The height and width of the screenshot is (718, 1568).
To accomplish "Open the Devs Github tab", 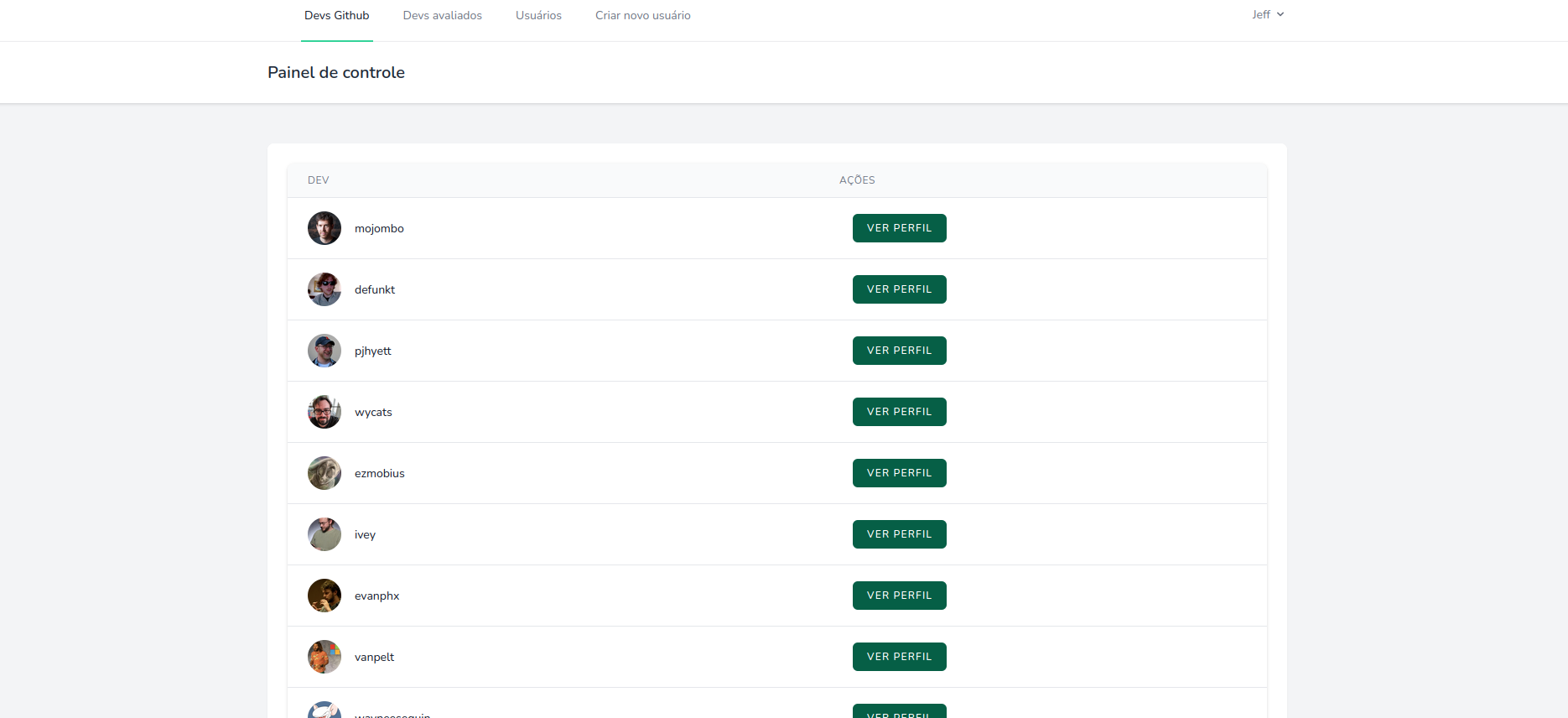I will (336, 15).
